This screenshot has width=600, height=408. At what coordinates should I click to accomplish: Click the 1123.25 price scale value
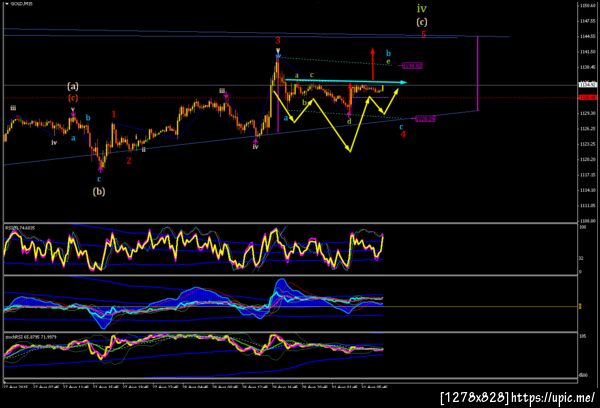588,144
